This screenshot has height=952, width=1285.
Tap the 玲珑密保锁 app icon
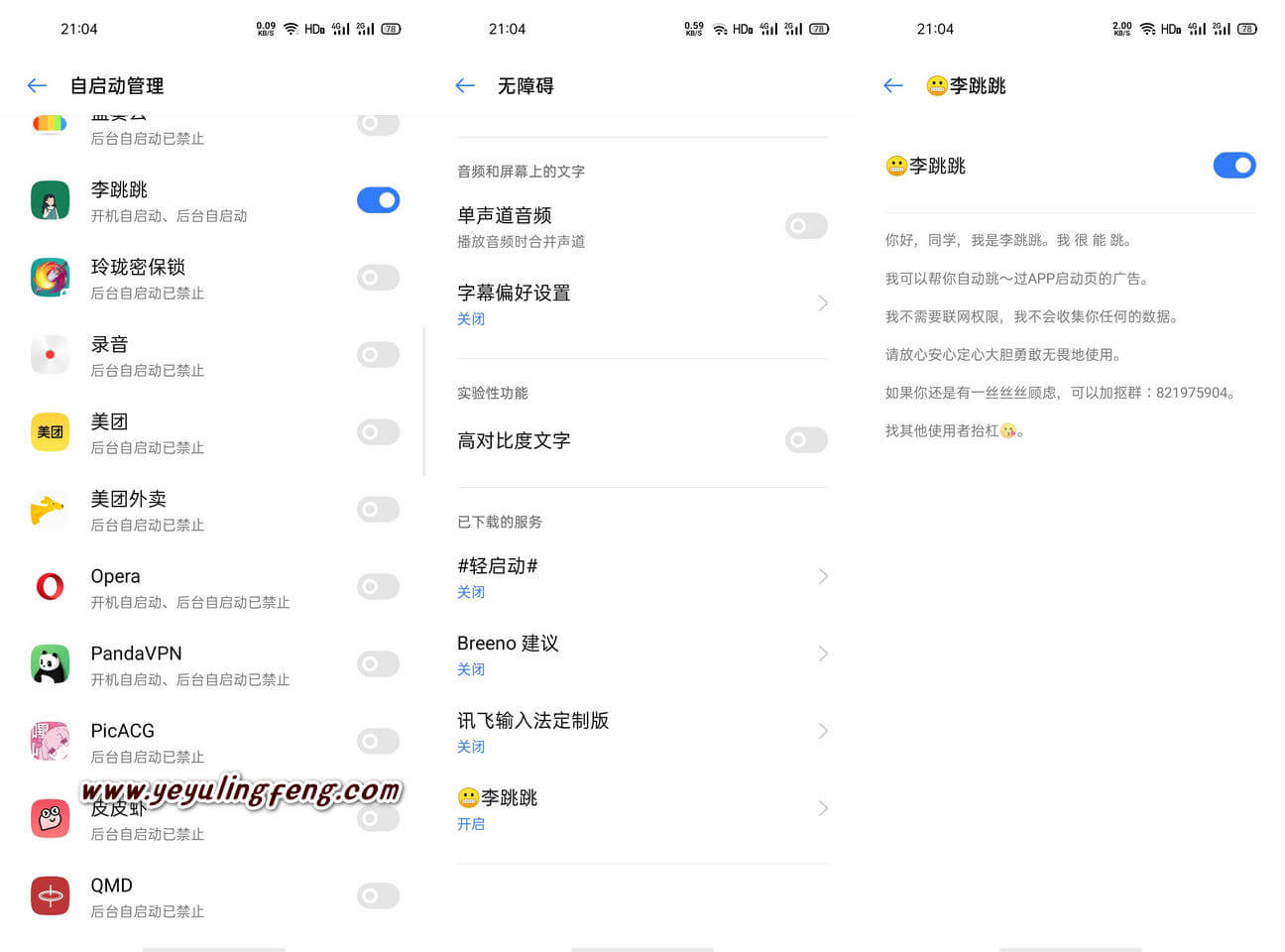click(51, 278)
